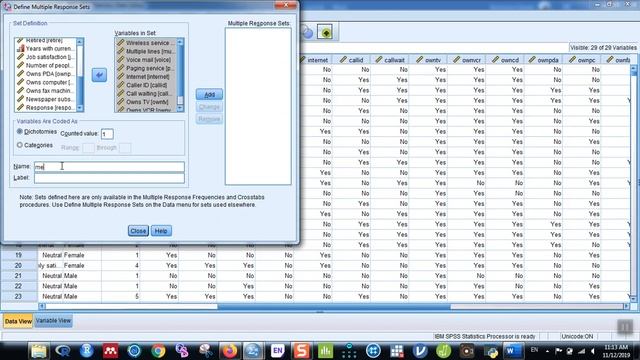
Task: Select 'Voice mail [voice]' in Variables in Set
Action: [146, 60]
